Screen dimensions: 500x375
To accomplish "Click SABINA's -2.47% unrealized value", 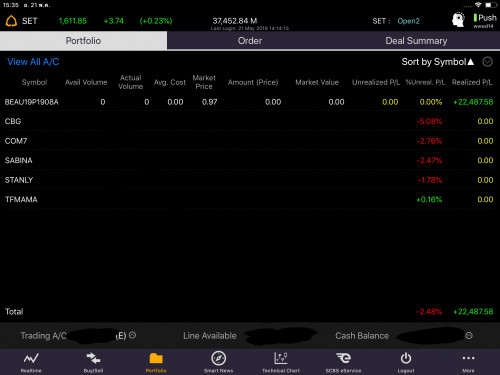I will pyautogui.click(x=429, y=160).
